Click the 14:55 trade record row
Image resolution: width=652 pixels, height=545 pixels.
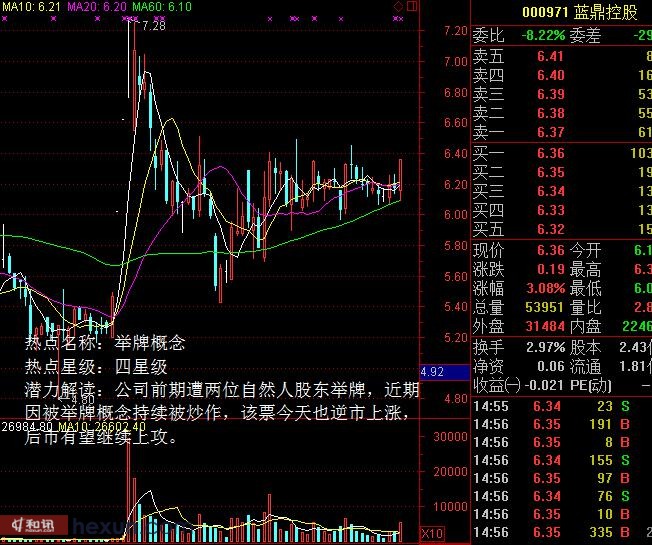pos(560,406)
